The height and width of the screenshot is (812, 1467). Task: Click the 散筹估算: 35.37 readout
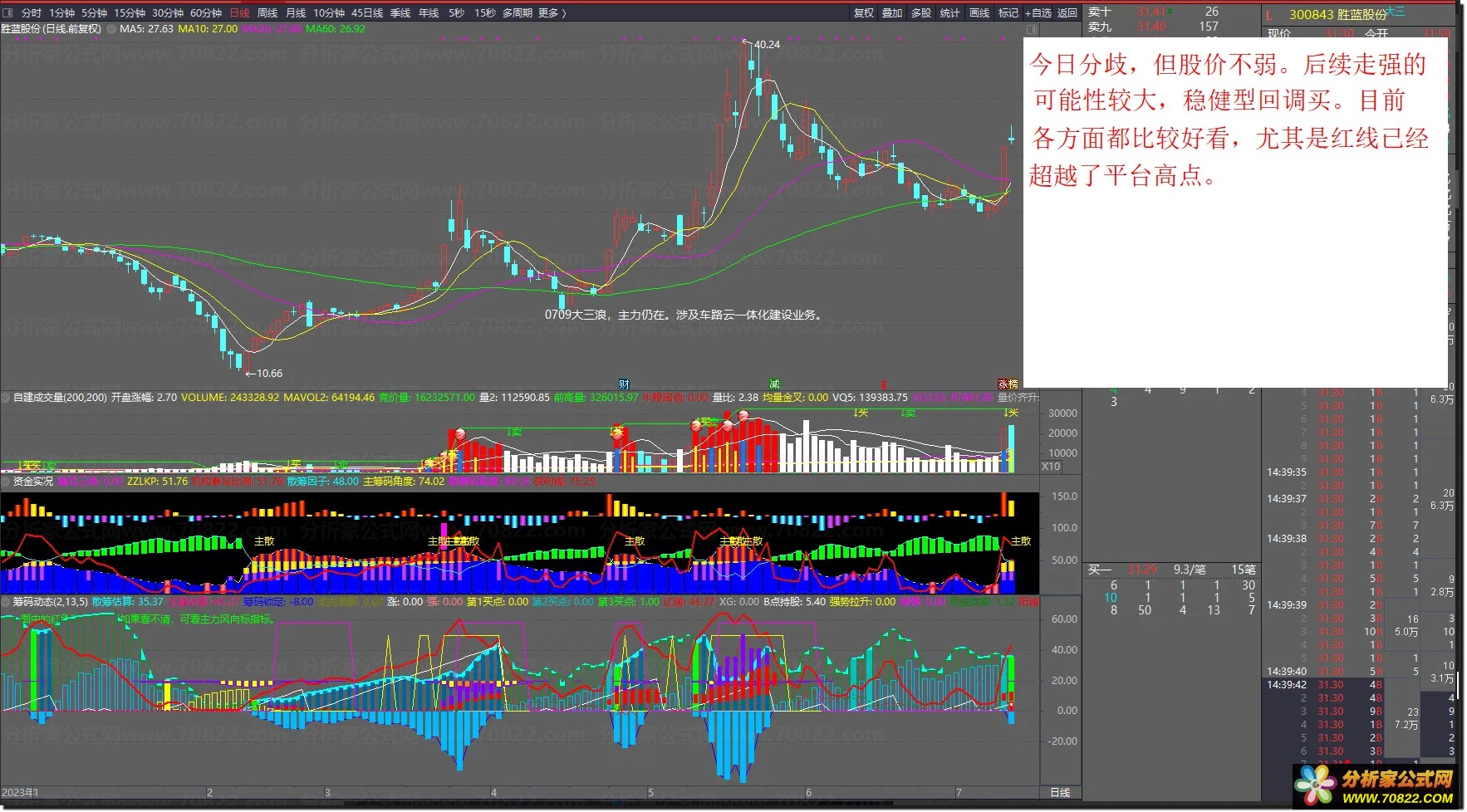click(127, 602)
